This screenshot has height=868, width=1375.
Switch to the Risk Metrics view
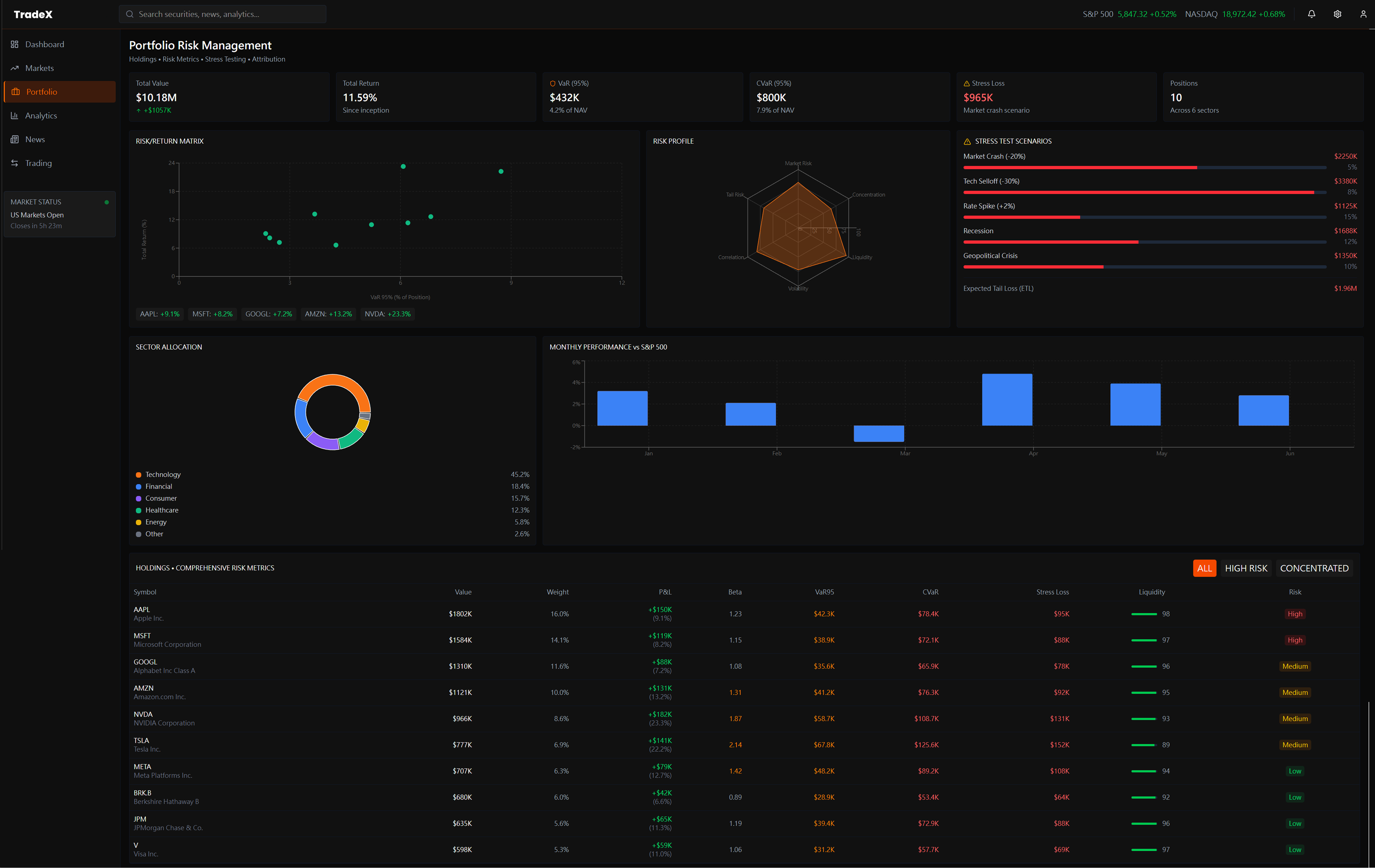[181, 59]
